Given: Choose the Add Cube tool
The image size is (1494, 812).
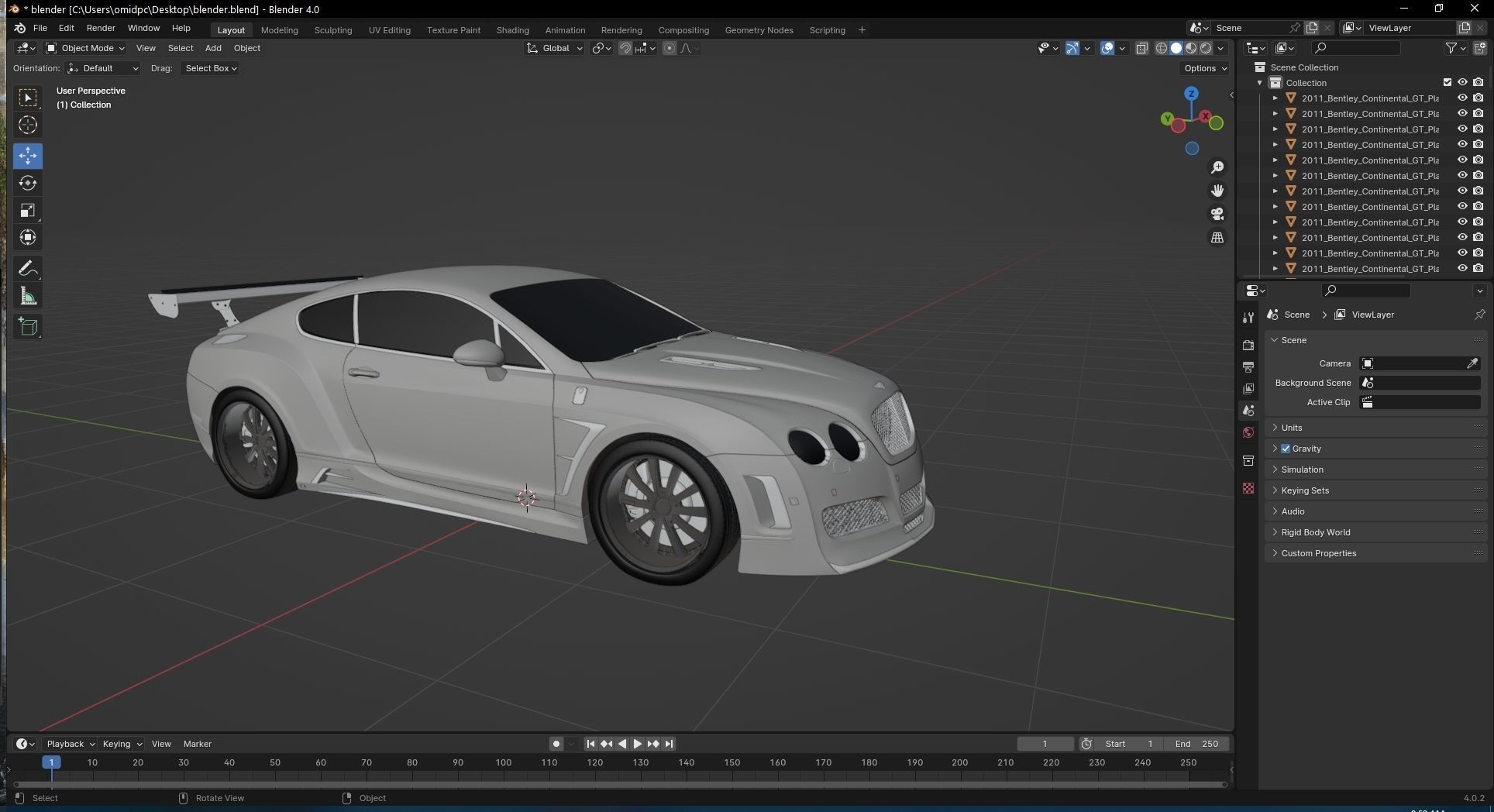Looking at the screenshot, I should coord(28,326).
